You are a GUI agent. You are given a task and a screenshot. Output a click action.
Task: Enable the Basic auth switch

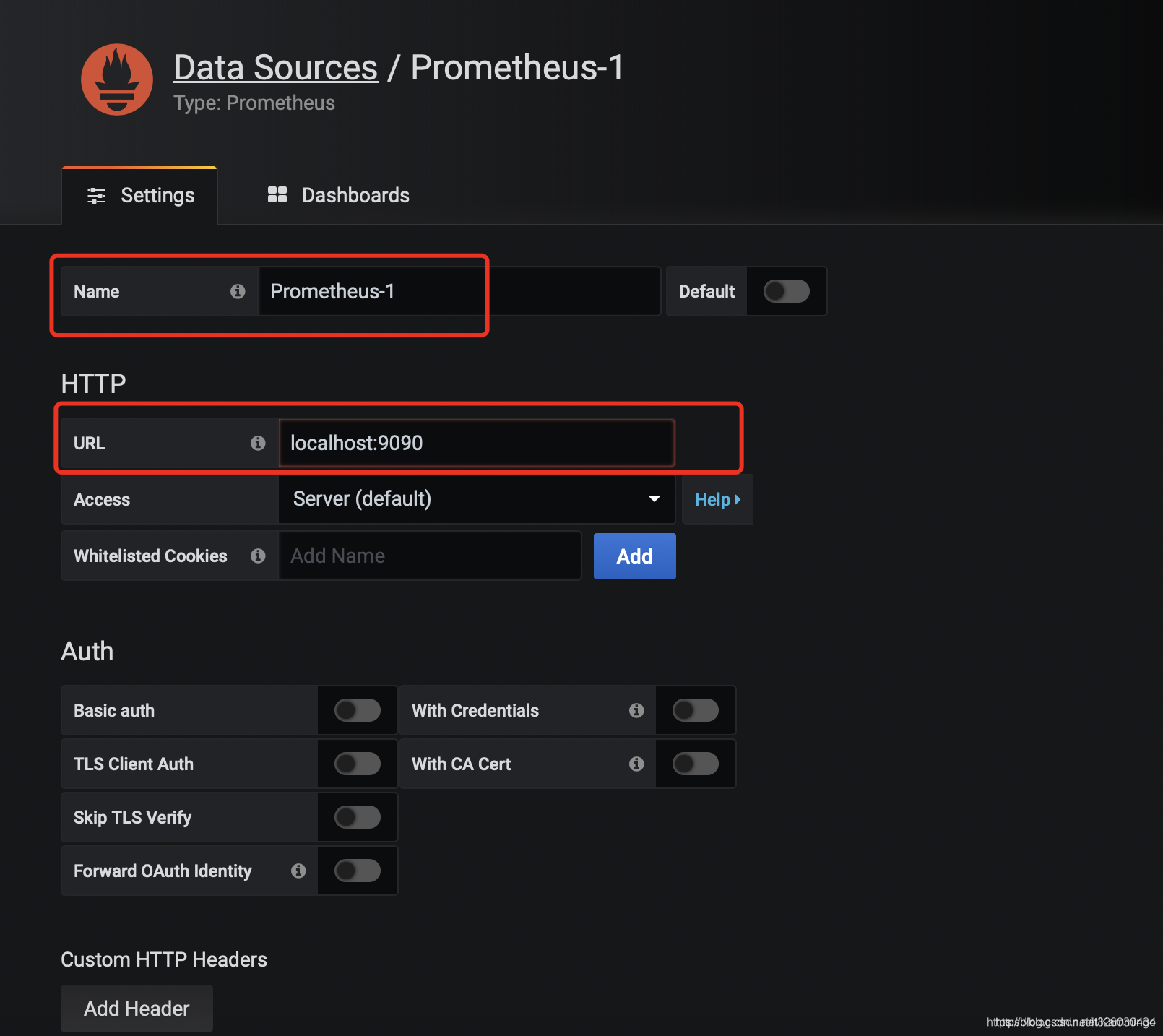358,710
